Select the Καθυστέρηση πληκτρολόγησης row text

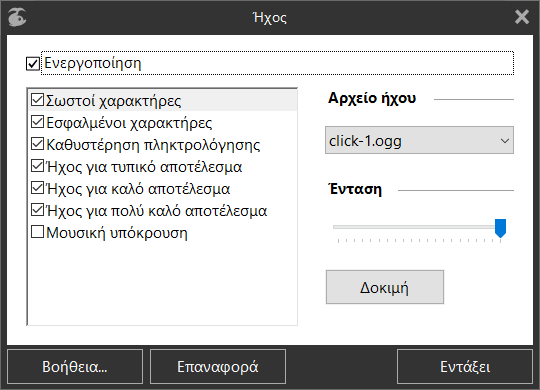coord(153,145)
